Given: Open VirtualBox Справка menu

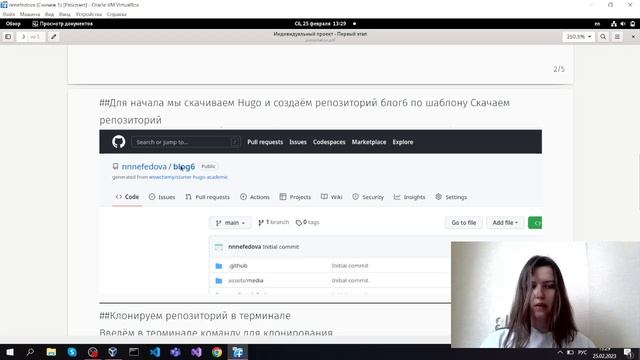Looking at the screenshot, I should pos(117,14).
